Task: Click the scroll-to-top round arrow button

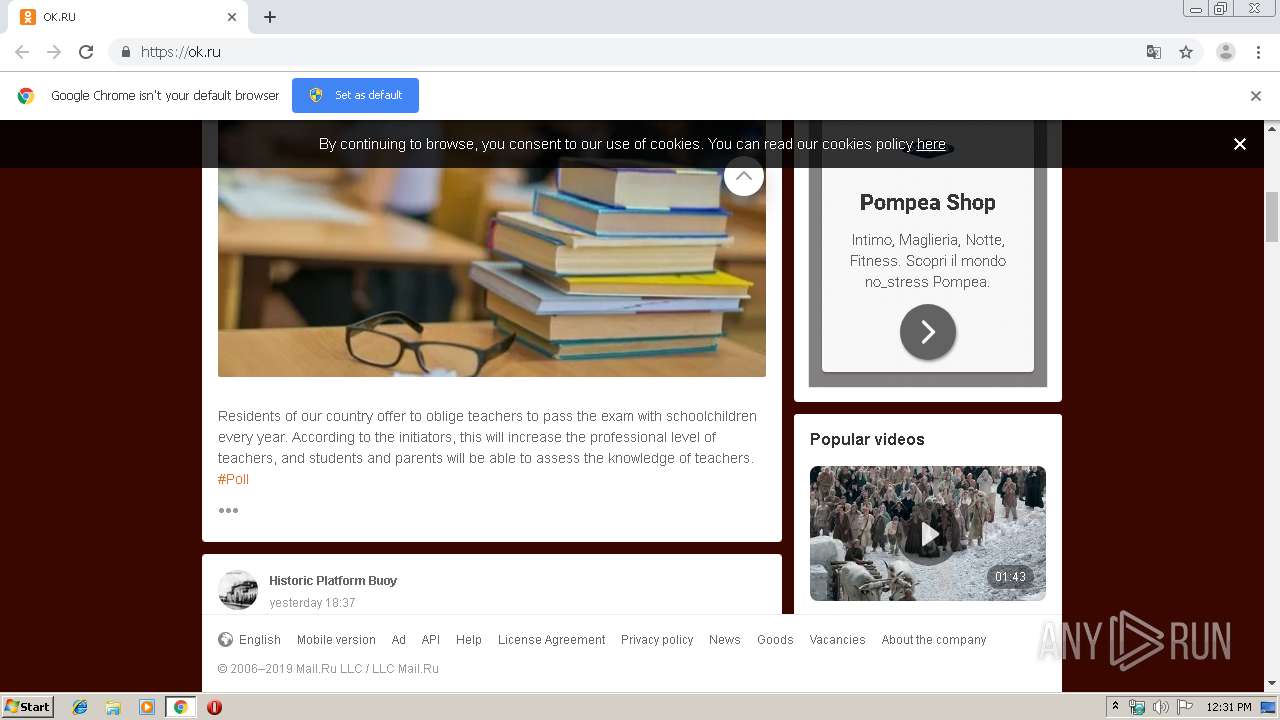Action: [x=743, y=176]
